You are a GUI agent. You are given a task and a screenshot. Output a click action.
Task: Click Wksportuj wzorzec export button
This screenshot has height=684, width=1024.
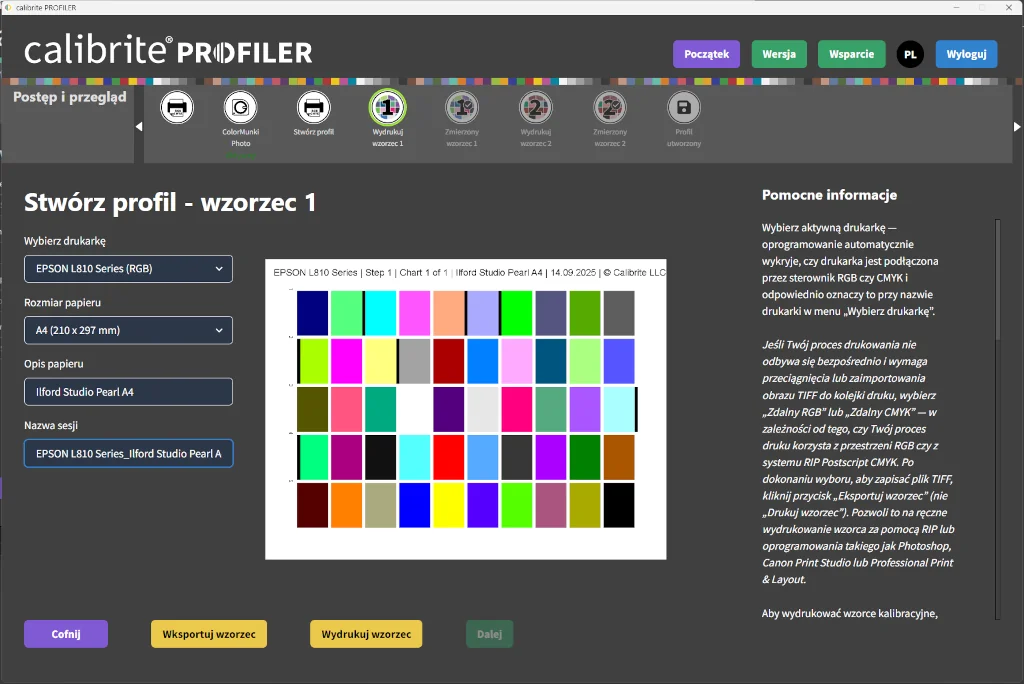pyautogui.click(x=209, y=634)
